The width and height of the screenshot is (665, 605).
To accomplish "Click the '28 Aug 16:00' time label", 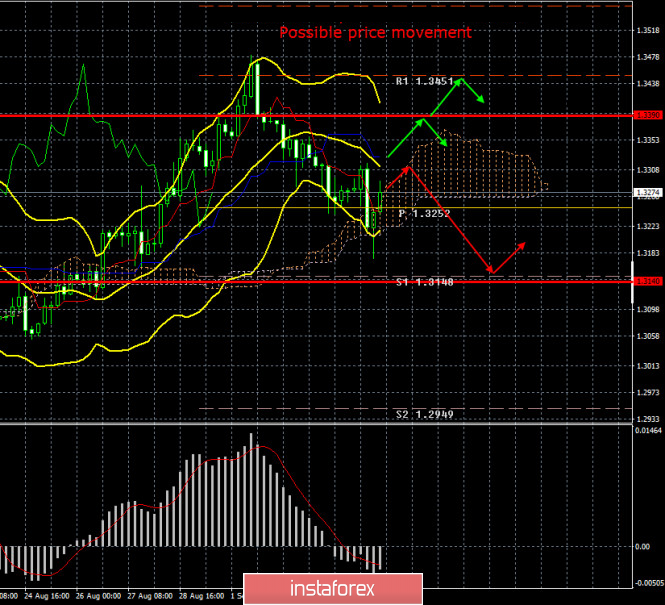I will pyautogui.click(x=202, y=596).
